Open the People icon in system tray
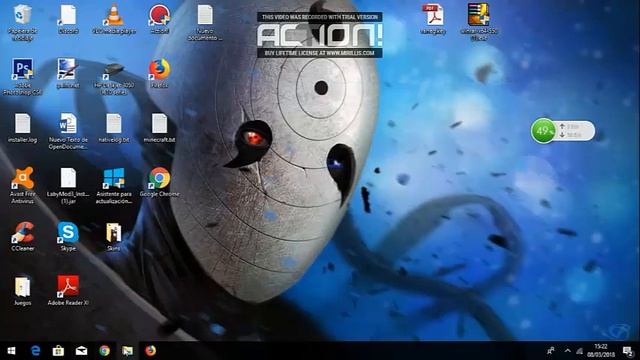The width and height of the screenshot is (640, 360). (551, 351)
